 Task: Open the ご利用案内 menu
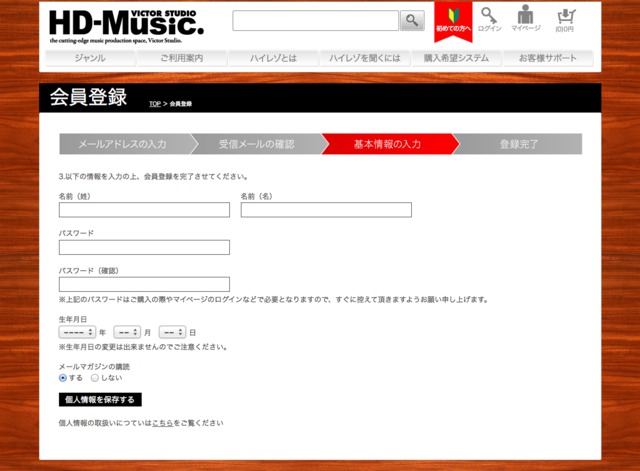182,58
